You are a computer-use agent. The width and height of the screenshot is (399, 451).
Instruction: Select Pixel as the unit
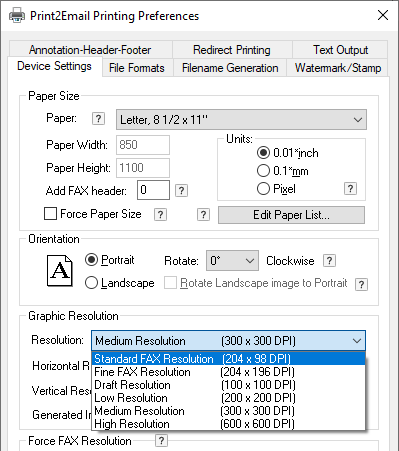point(263,189)
